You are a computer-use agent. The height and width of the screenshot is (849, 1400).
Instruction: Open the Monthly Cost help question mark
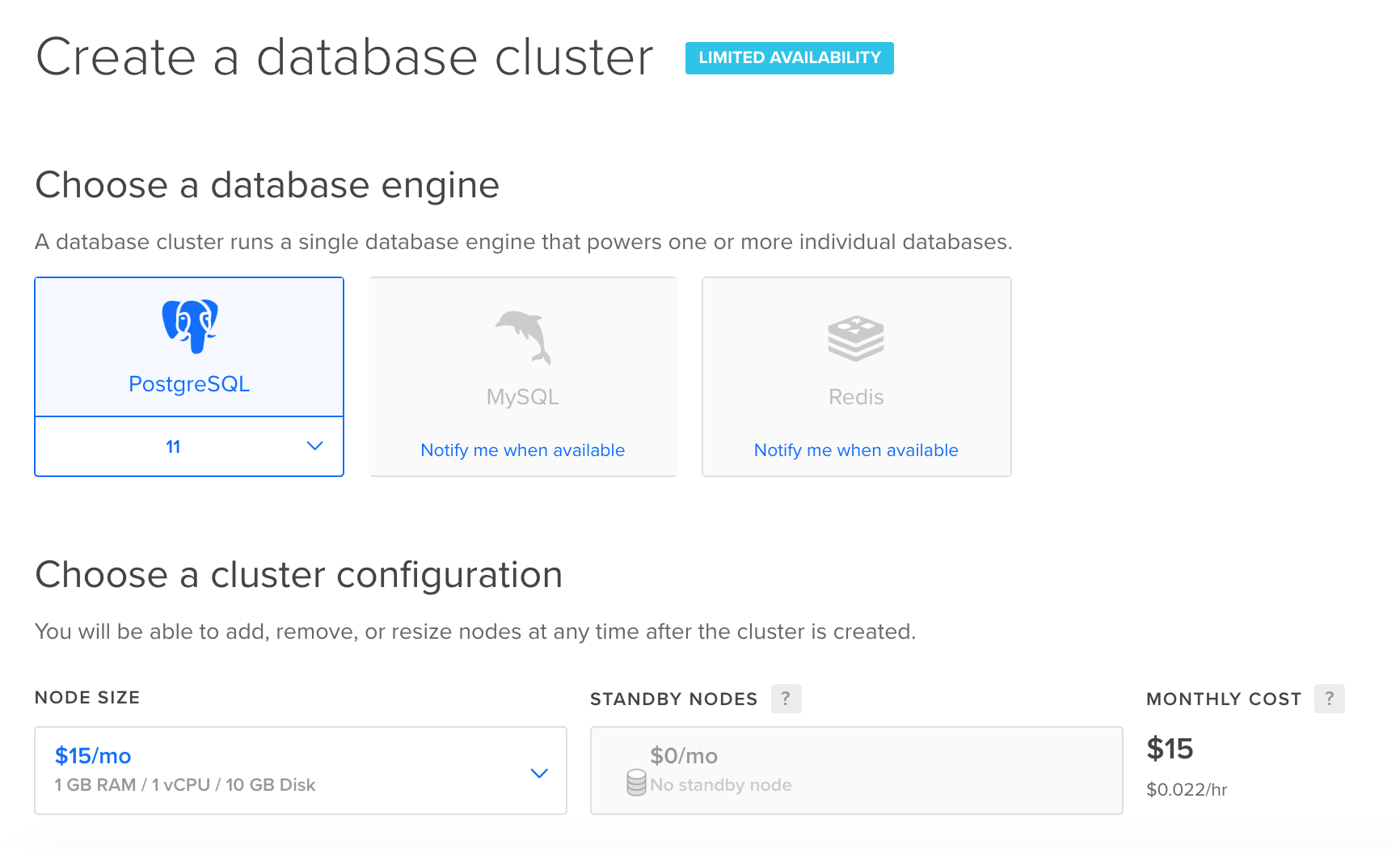click(1330, 699)
